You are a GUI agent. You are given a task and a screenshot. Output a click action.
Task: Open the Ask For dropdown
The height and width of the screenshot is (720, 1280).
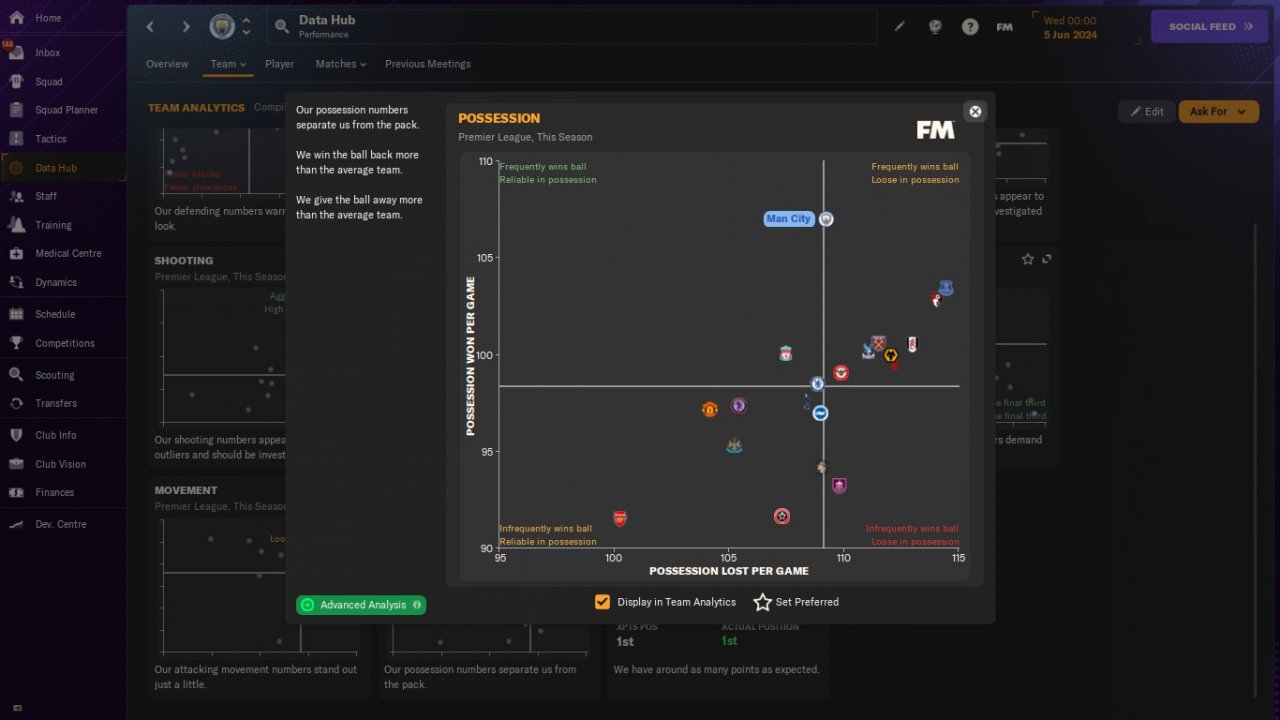[1218, 112]
